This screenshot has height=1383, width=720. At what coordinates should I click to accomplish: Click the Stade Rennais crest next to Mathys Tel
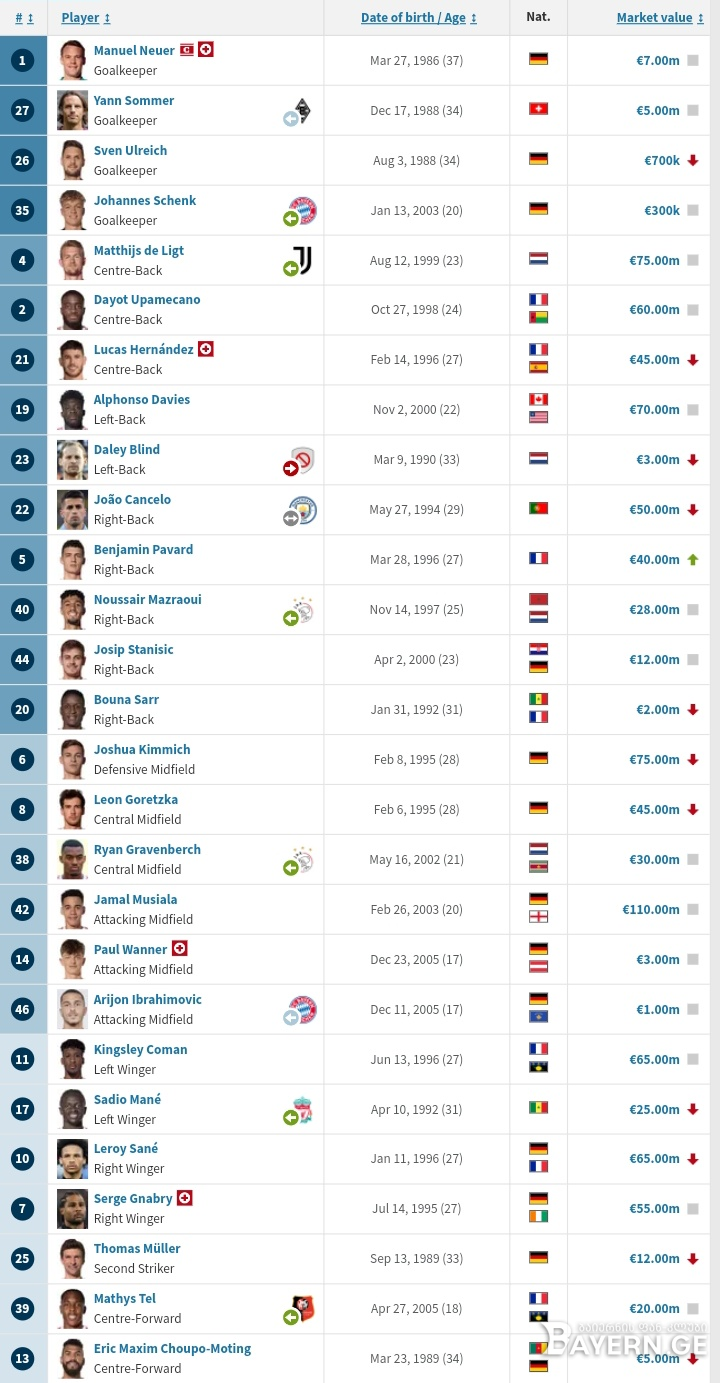coord(303,1309)
